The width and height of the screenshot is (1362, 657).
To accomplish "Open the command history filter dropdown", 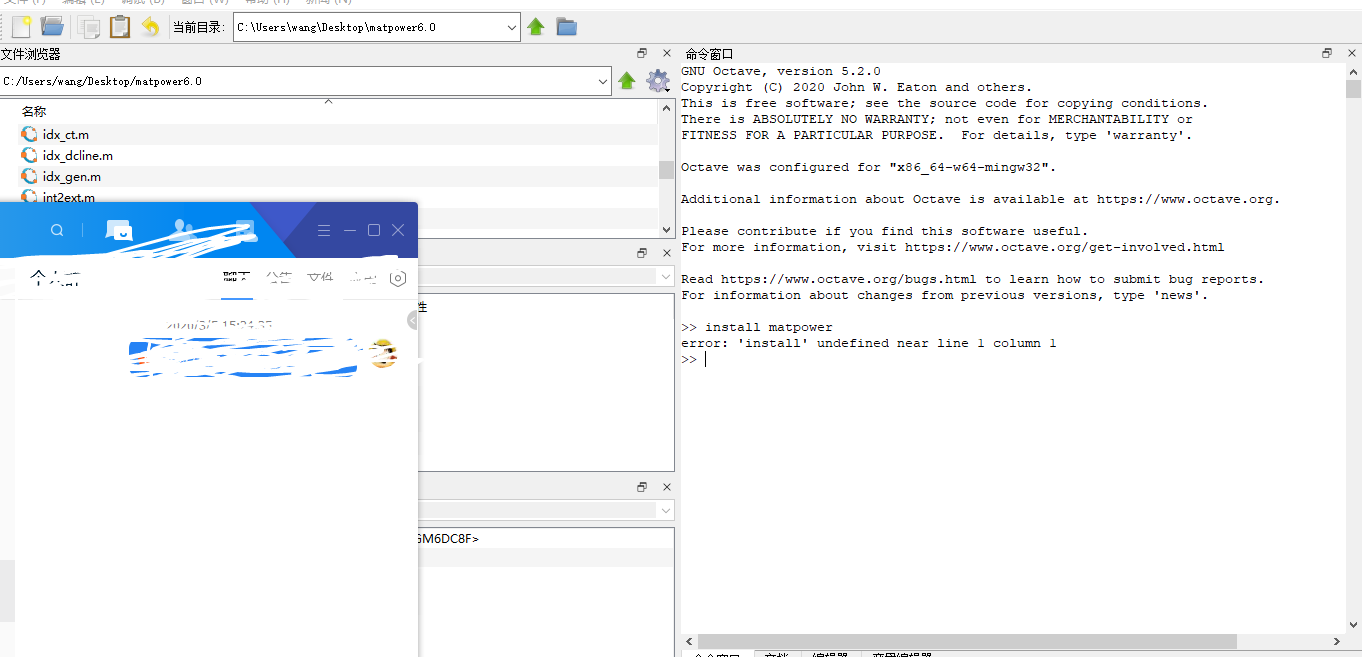I will (x=666, y=510).
